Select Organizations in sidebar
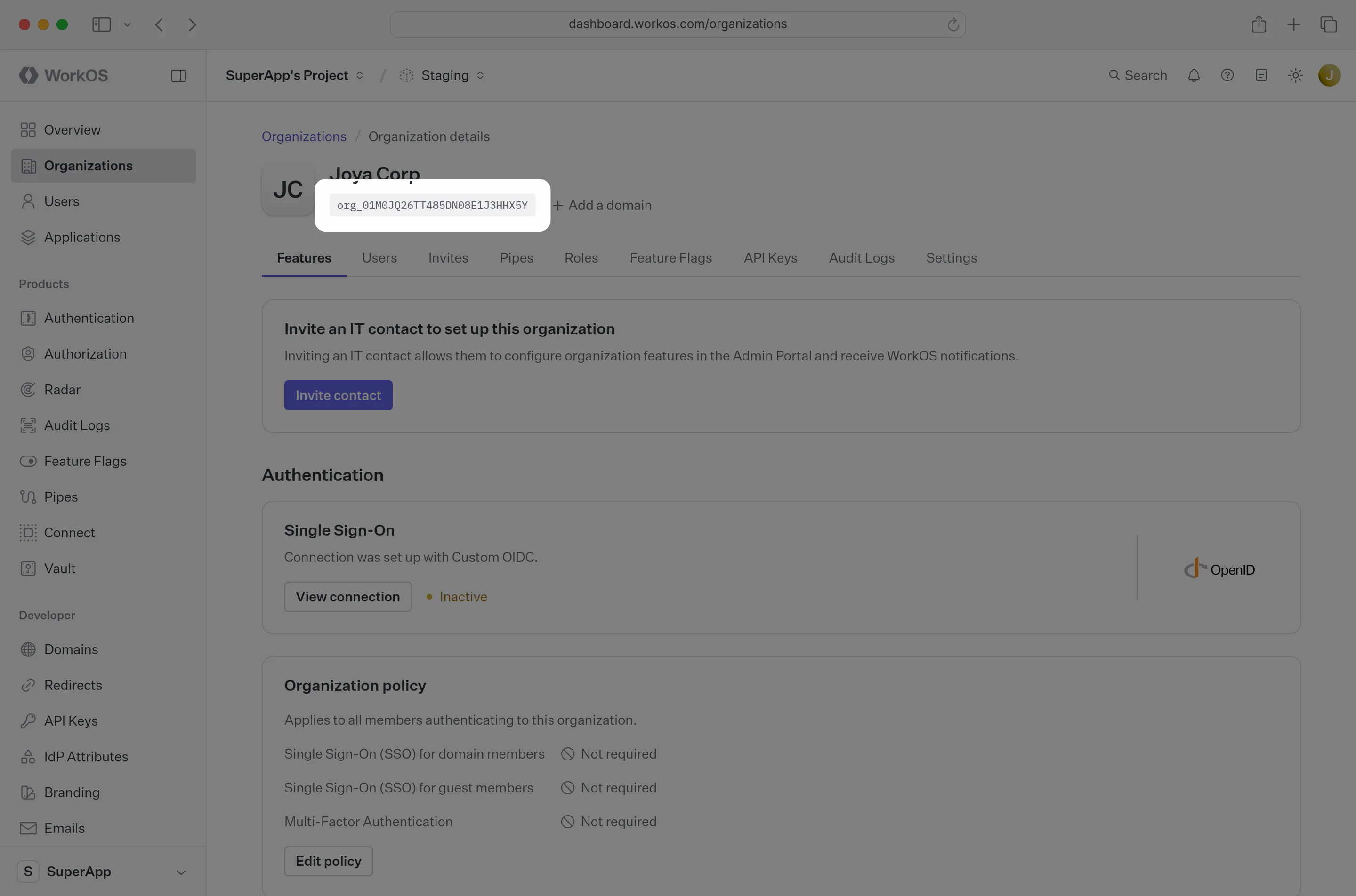 104,166
